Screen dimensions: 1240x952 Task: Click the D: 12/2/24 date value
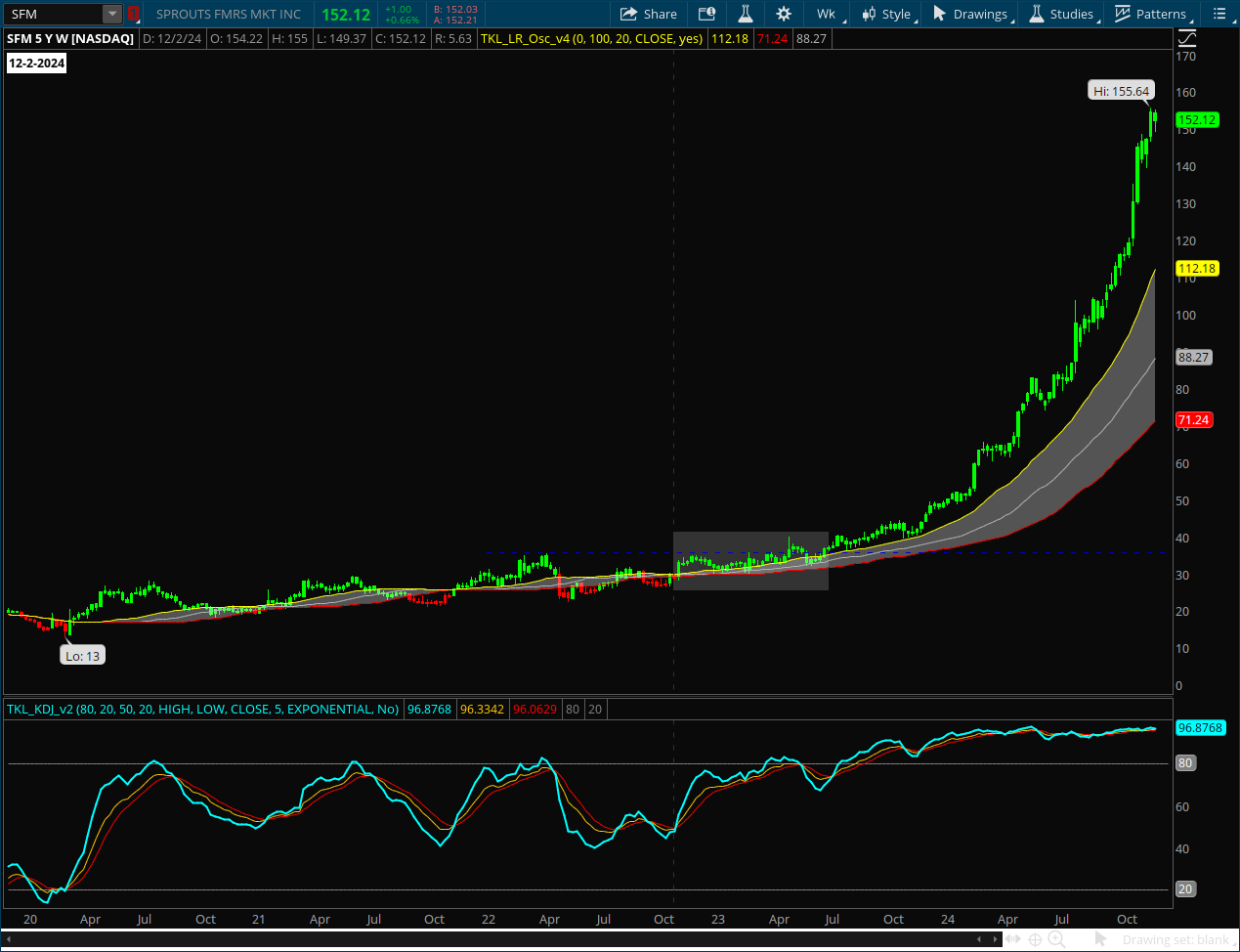[172, 39]
